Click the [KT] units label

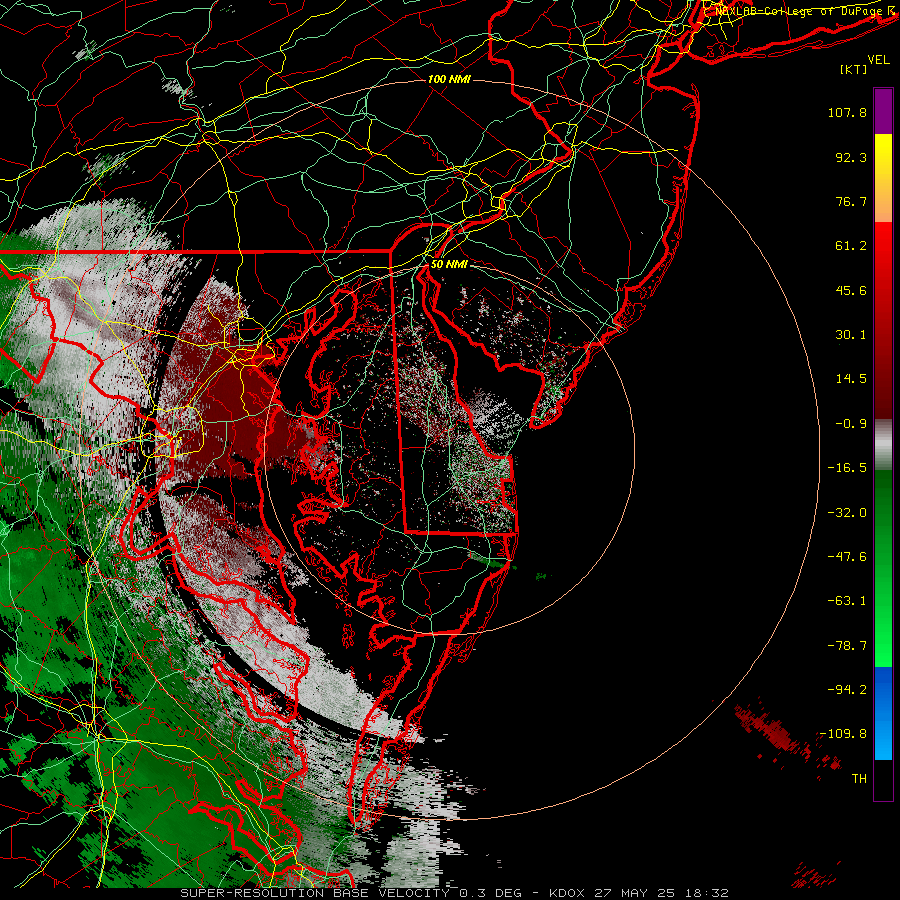tap(854, 69)
